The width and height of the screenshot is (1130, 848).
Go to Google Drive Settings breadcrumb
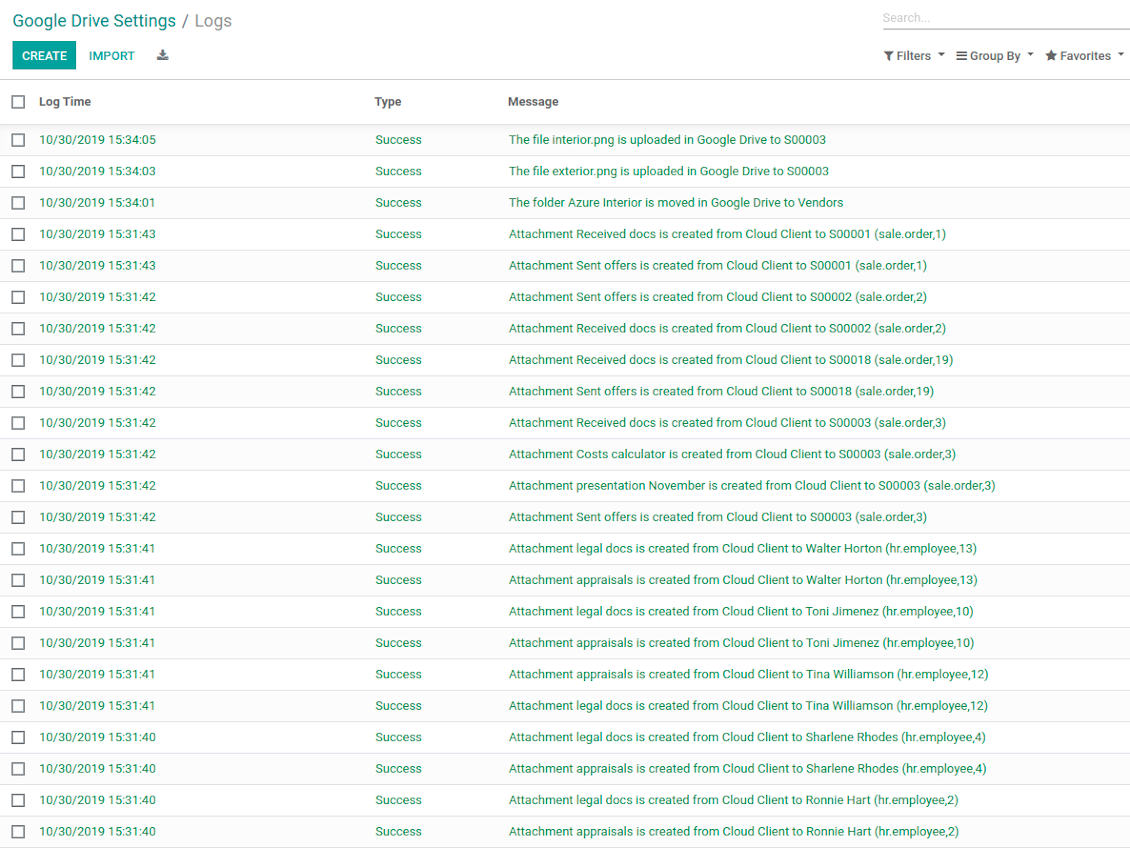click(94, 21)
